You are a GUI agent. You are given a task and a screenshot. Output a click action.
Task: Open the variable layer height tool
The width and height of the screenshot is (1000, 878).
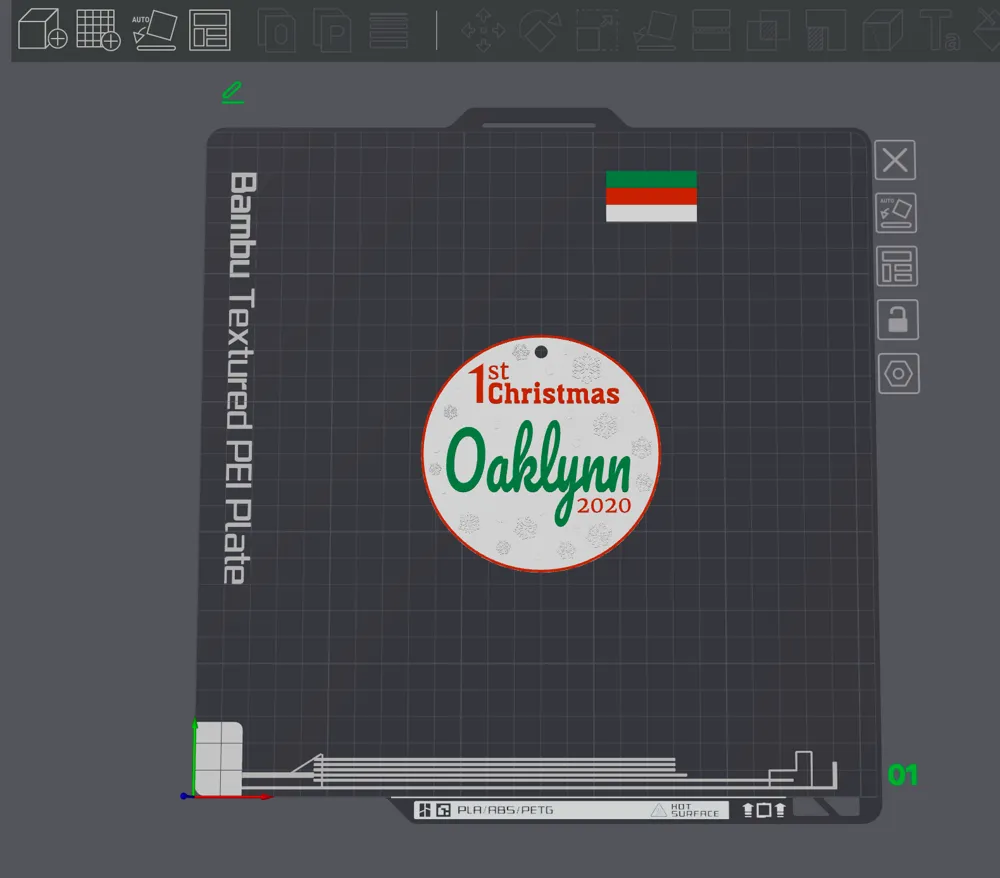(x=388, y=31)
